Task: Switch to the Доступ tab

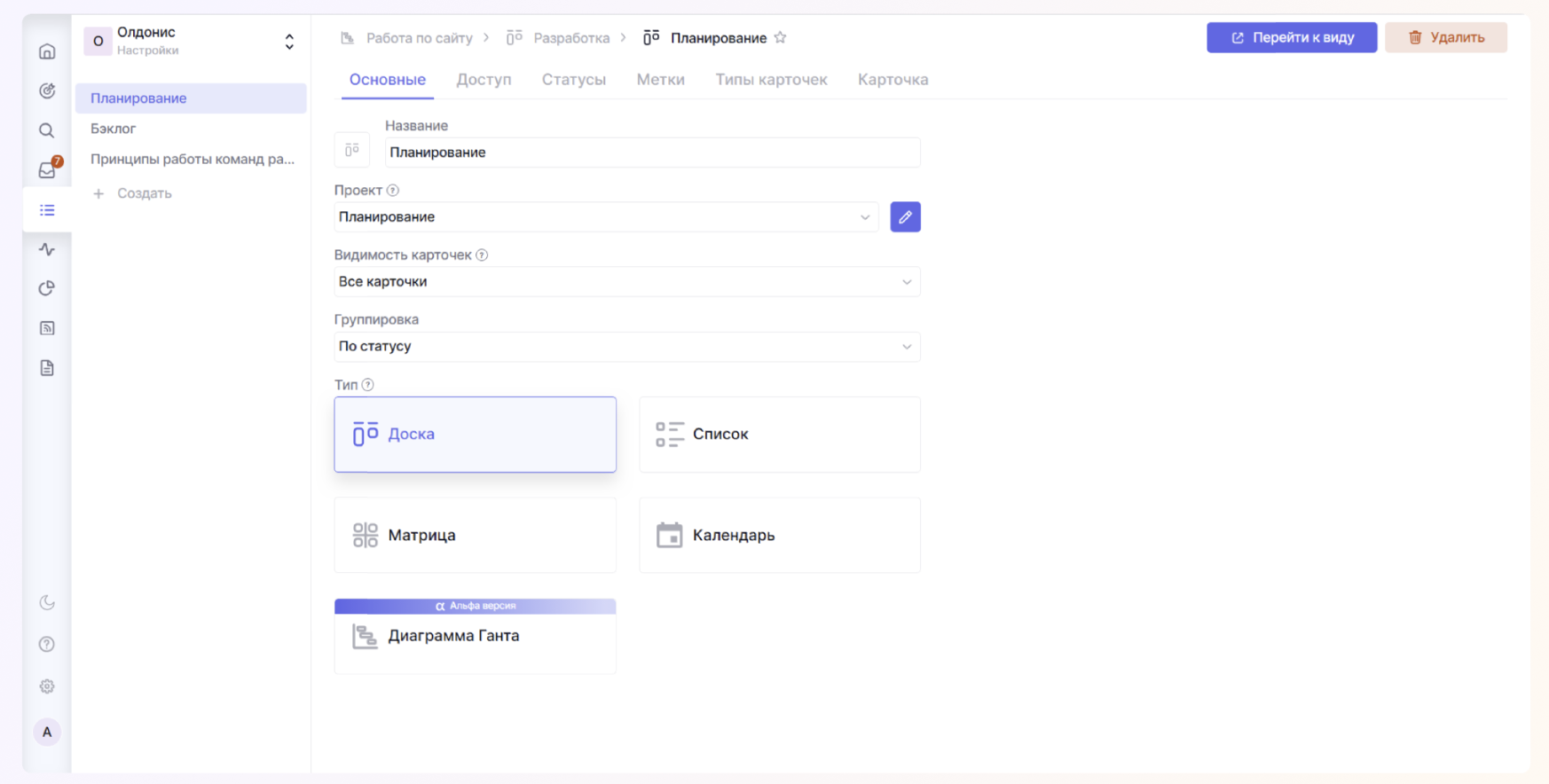Action: click(484, 80)
